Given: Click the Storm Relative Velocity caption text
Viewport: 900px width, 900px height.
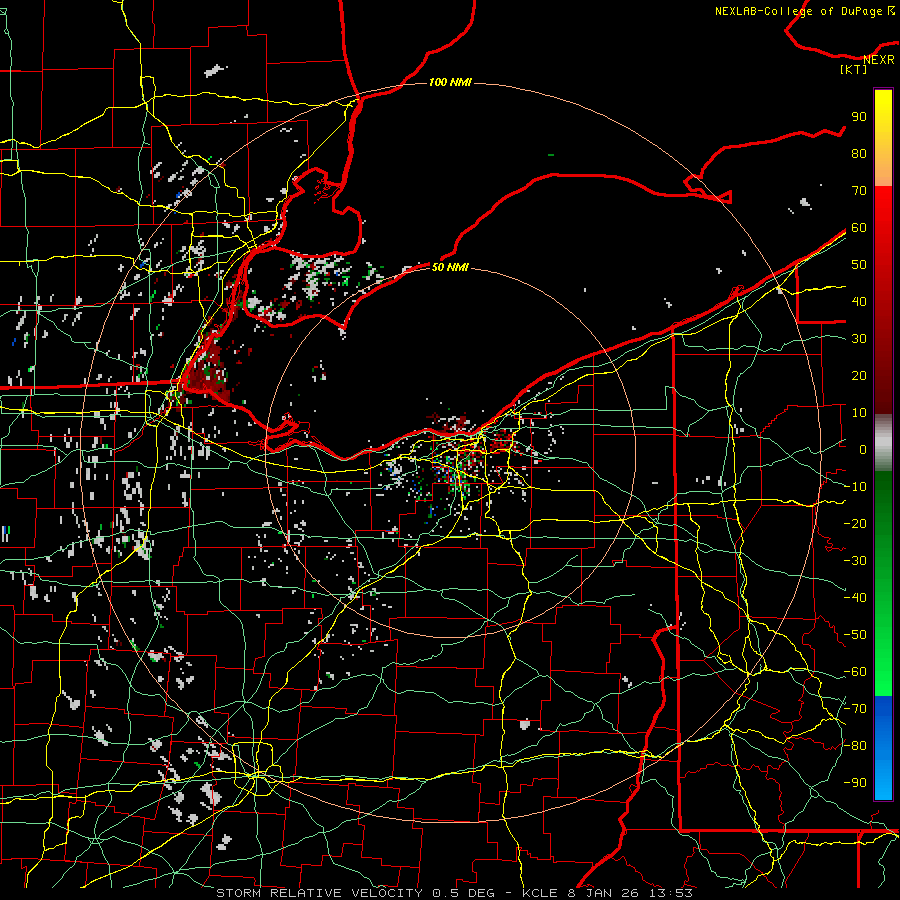Looking at the screenshot, I should click(454, 893).
